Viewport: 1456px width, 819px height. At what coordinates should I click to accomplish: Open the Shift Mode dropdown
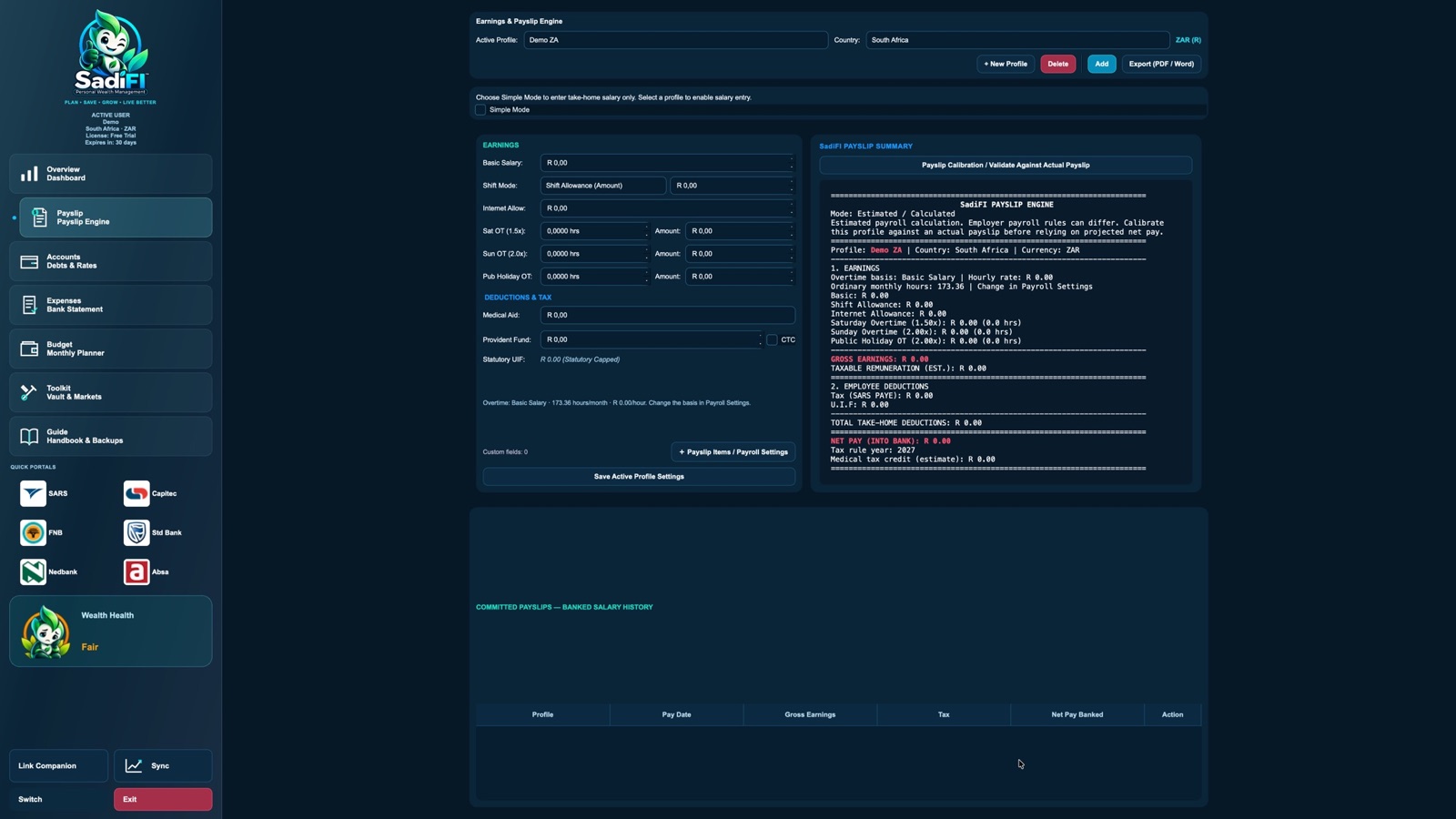click(x=603, y=186)
